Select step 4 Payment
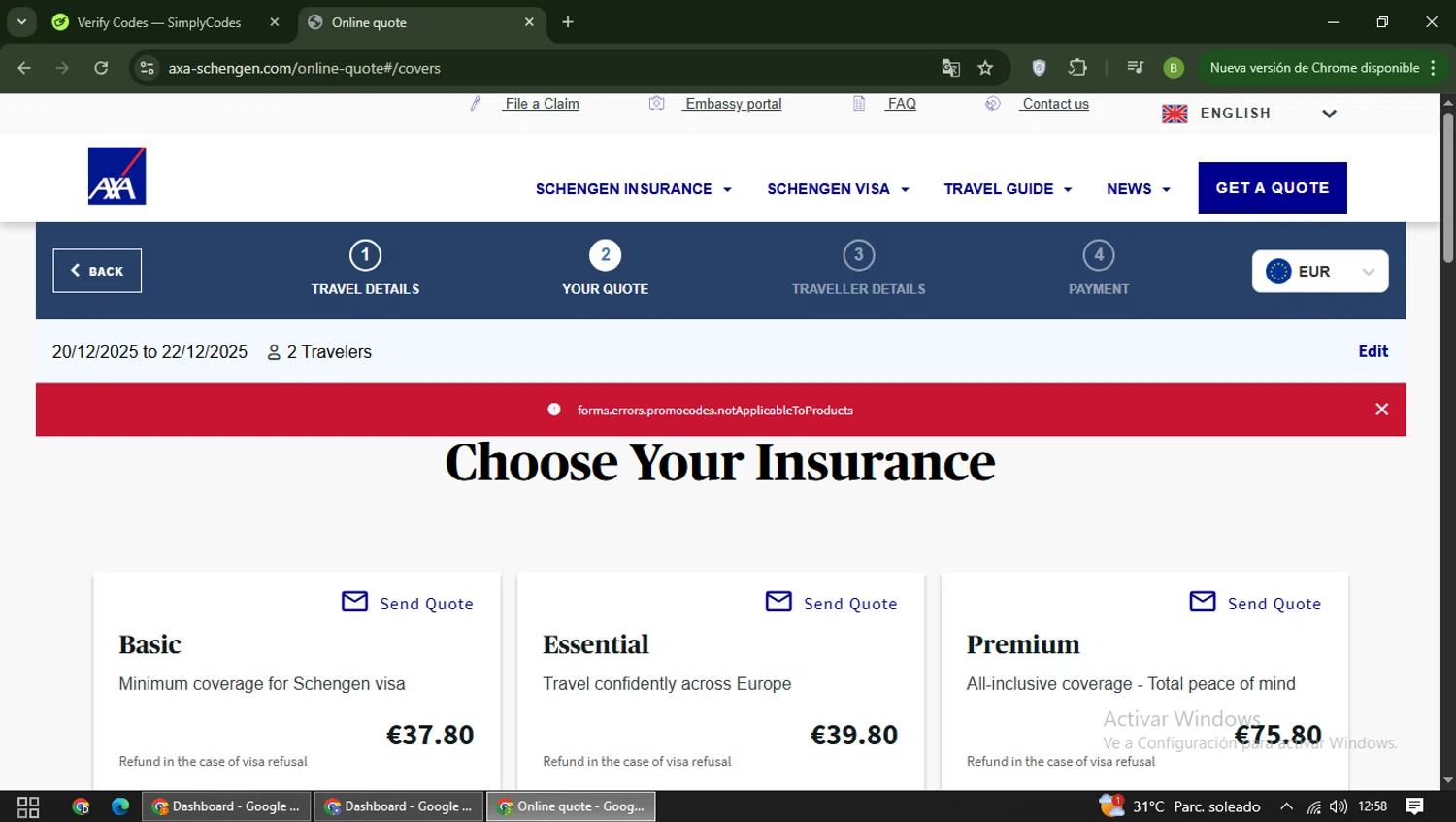 [1099, 268]
